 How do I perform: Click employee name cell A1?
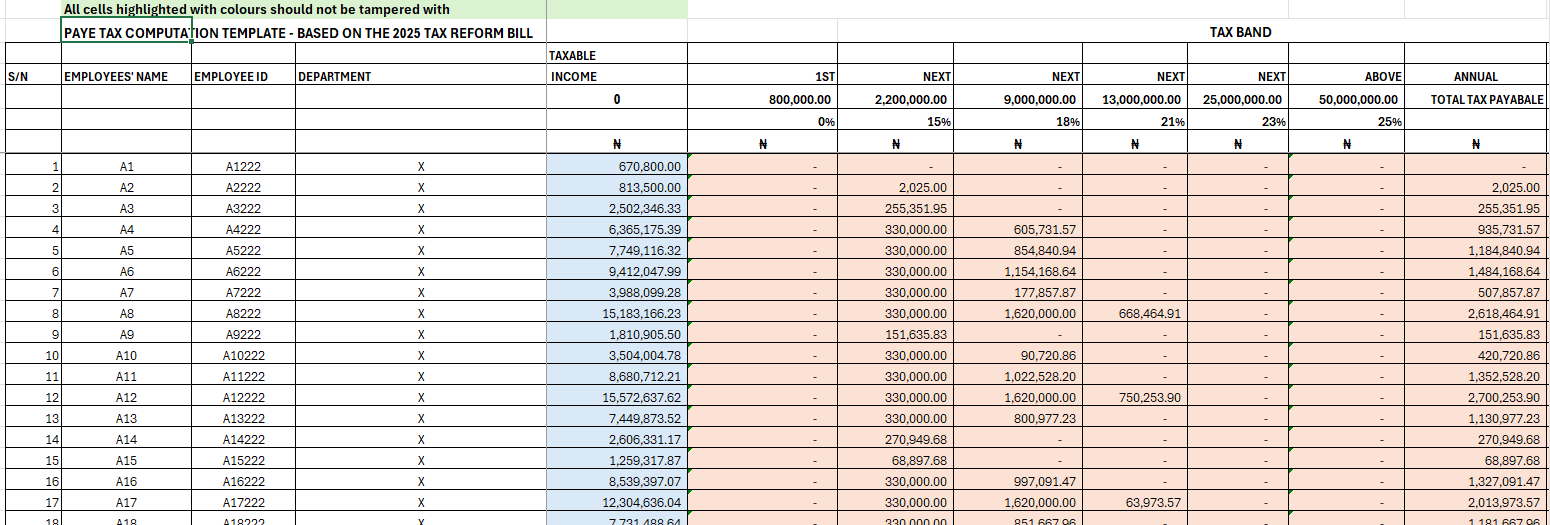coord(127,166)
